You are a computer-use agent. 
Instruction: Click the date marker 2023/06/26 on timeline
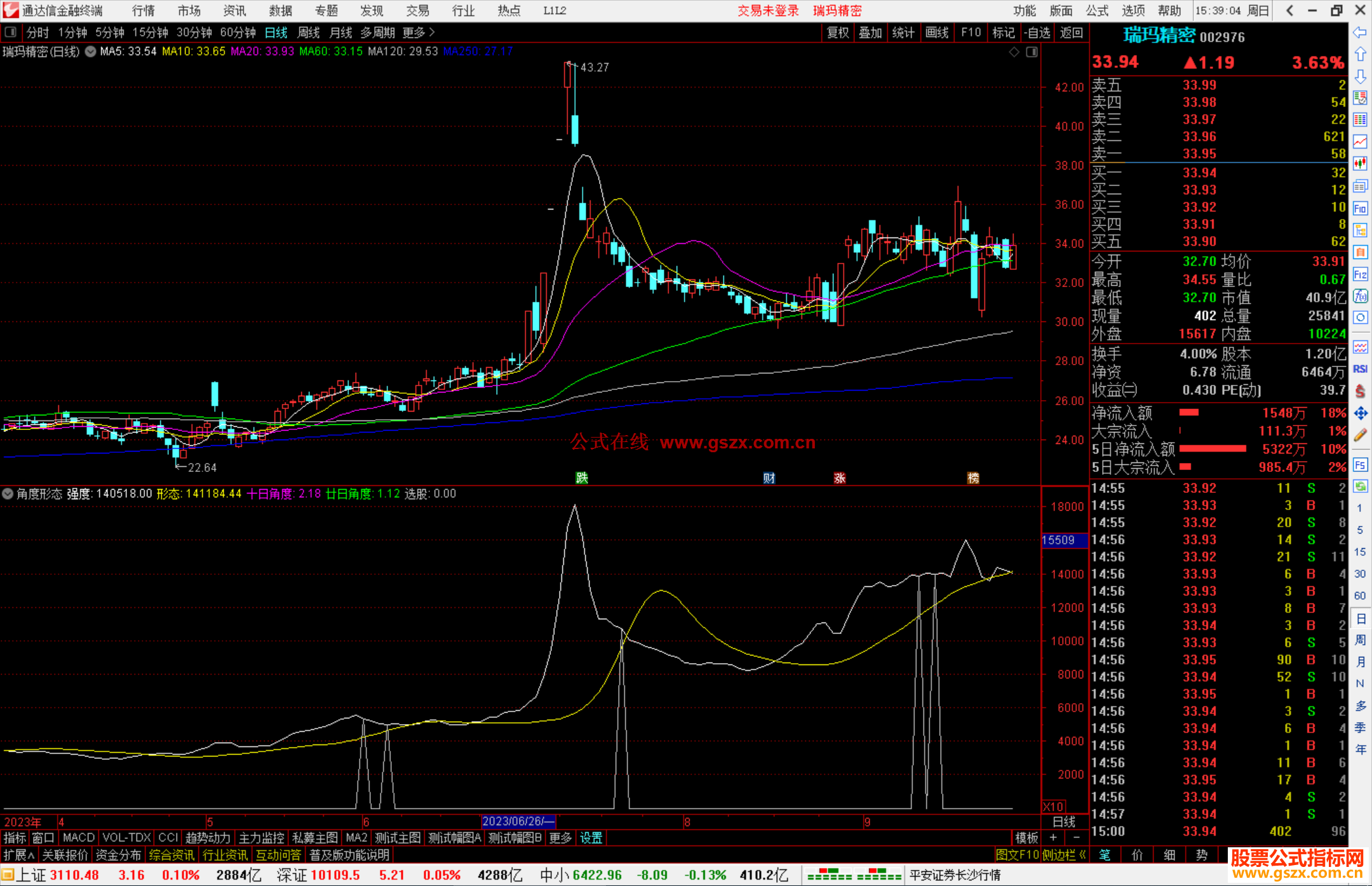(x=518, y=821)
